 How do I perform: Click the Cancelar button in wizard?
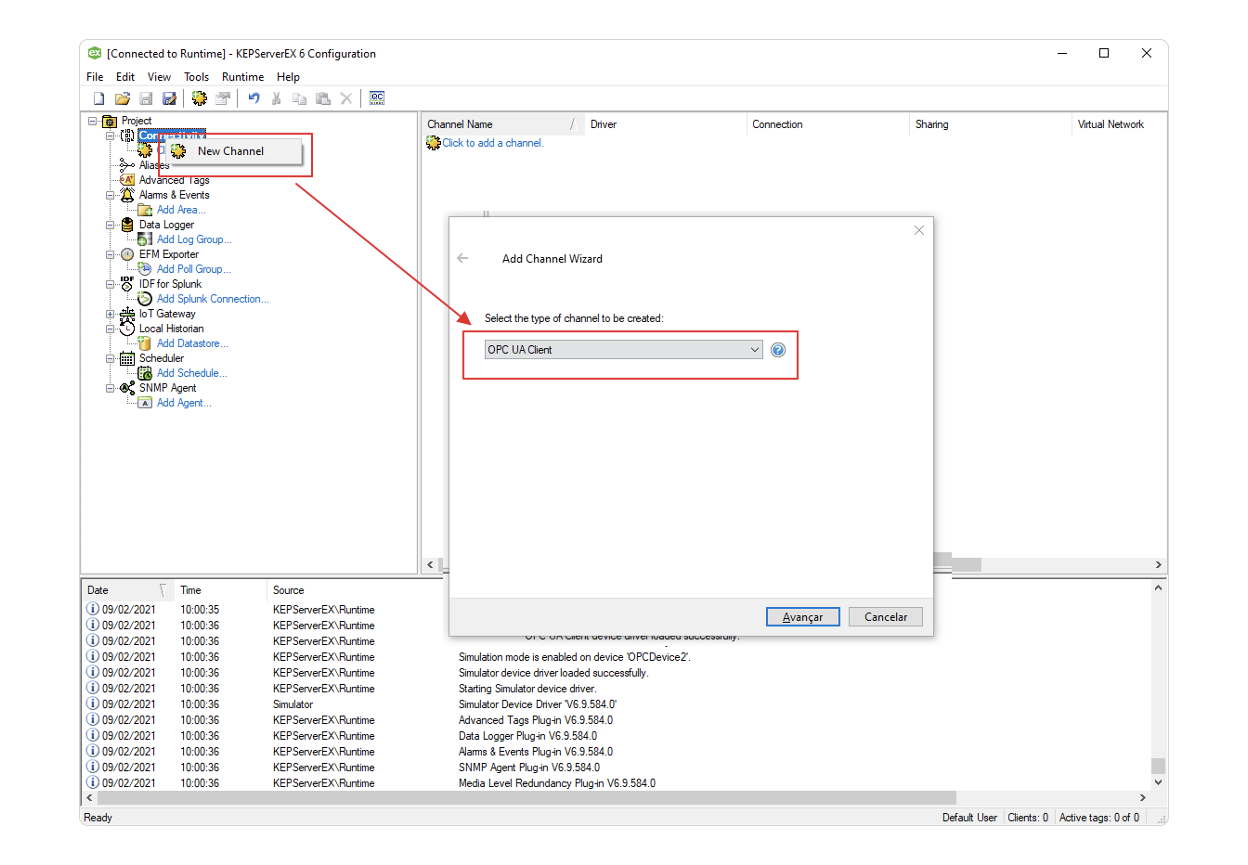[886, 617]
